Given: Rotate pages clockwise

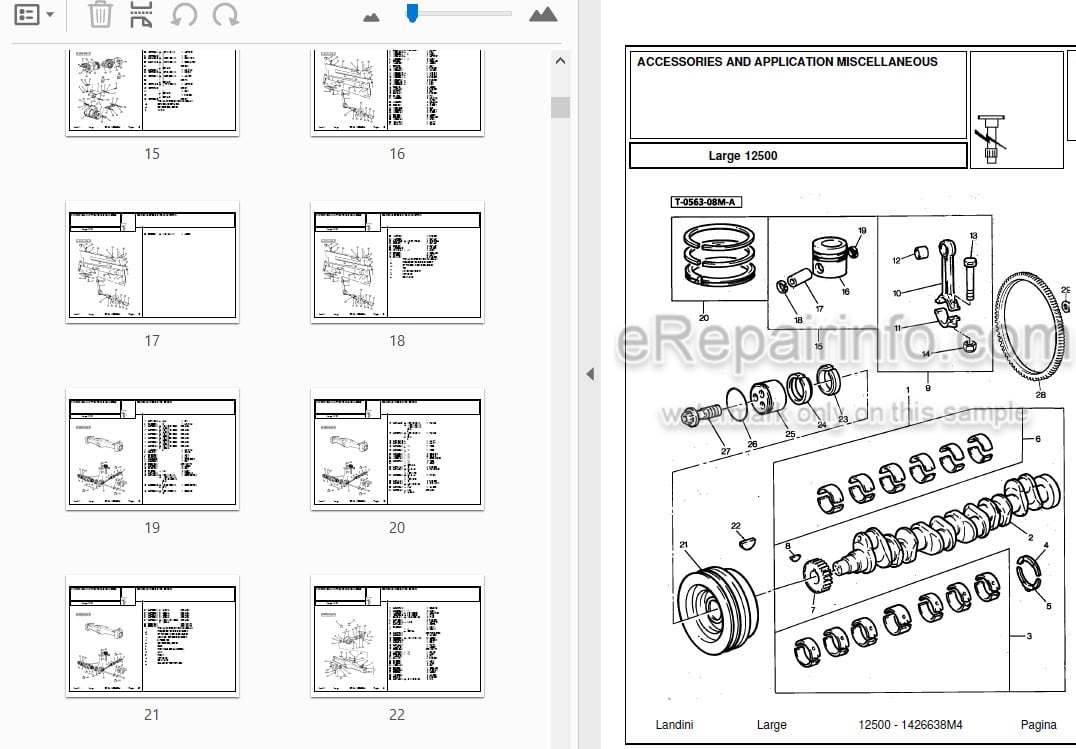Looking at the screenshot, I should pos(225,14).
